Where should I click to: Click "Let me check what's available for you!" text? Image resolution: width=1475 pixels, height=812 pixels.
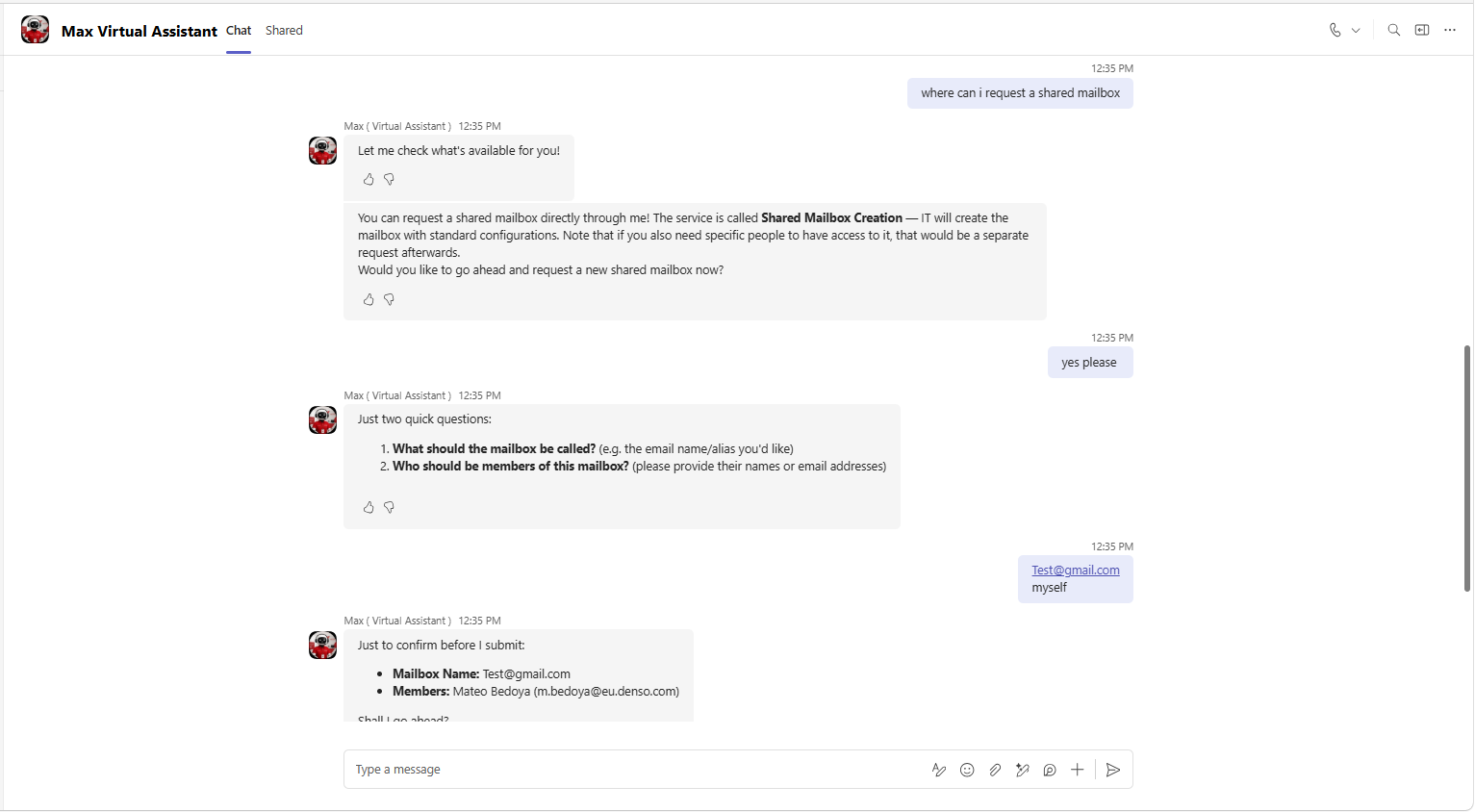[x=459, y=150]
